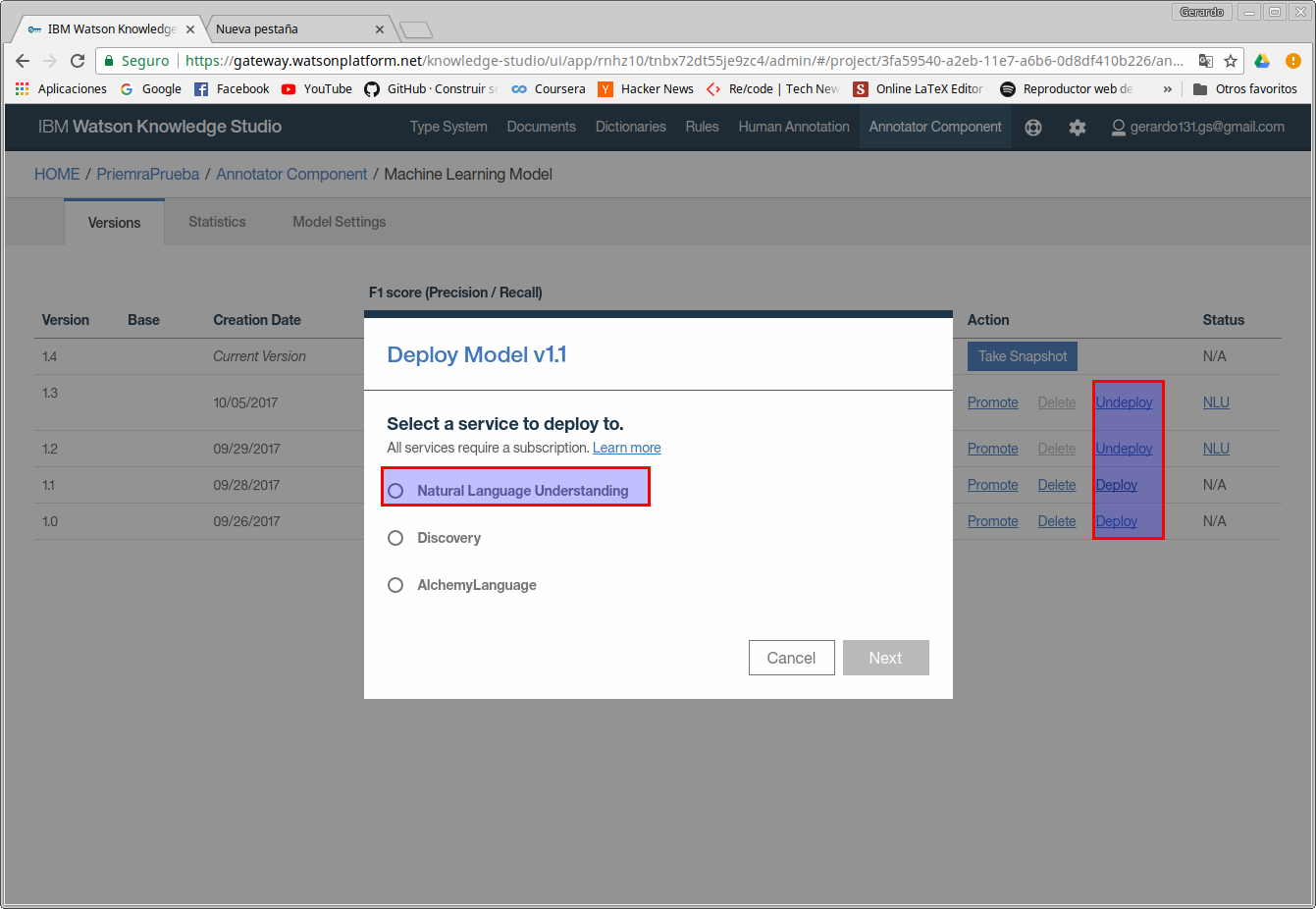Reload the current page
This screenshot has width=1316, height=909.
tap(78, 61)
